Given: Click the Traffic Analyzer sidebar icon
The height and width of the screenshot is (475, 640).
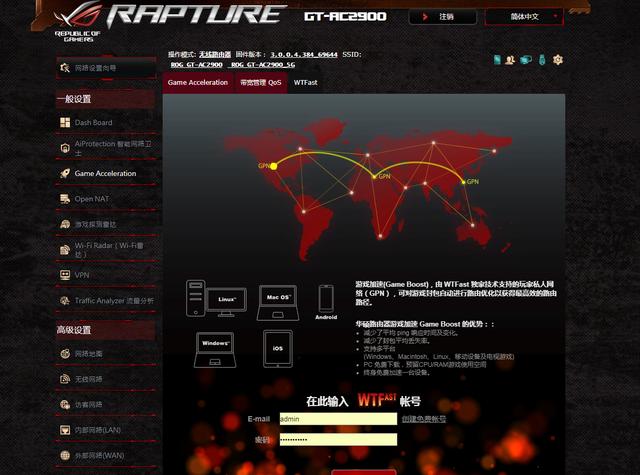Looking at the screenshot, I should click(65, 301).
